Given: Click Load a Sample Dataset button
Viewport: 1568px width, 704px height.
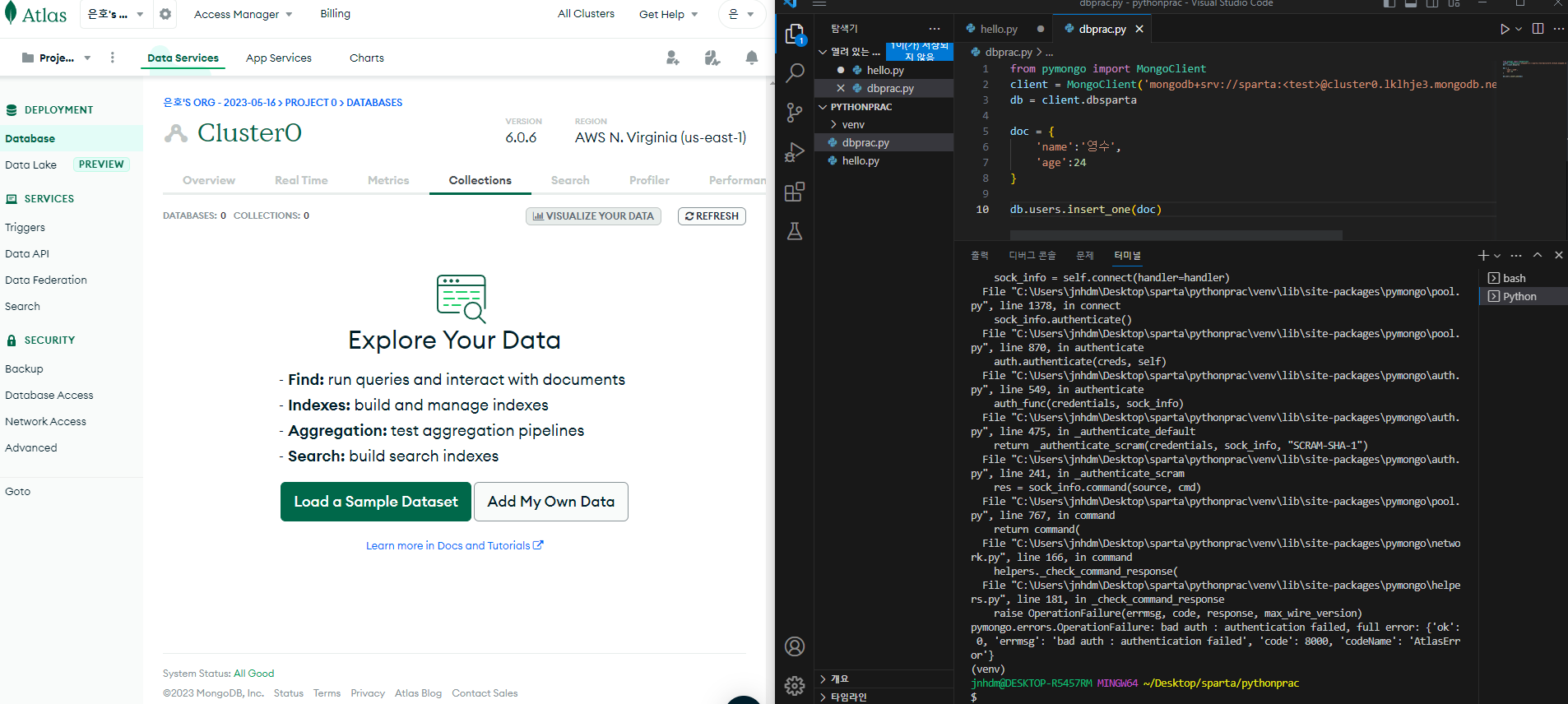Looking at the screenshot, I should pos(376,502).
